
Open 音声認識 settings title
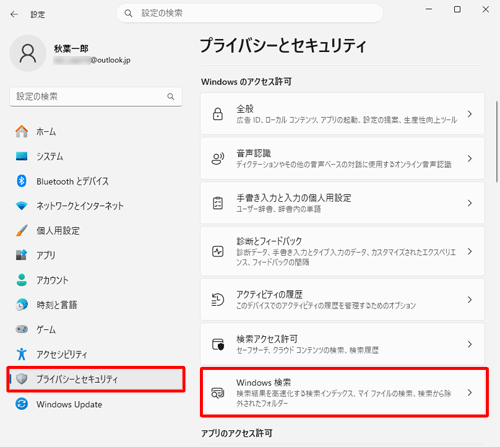point(254,153)
